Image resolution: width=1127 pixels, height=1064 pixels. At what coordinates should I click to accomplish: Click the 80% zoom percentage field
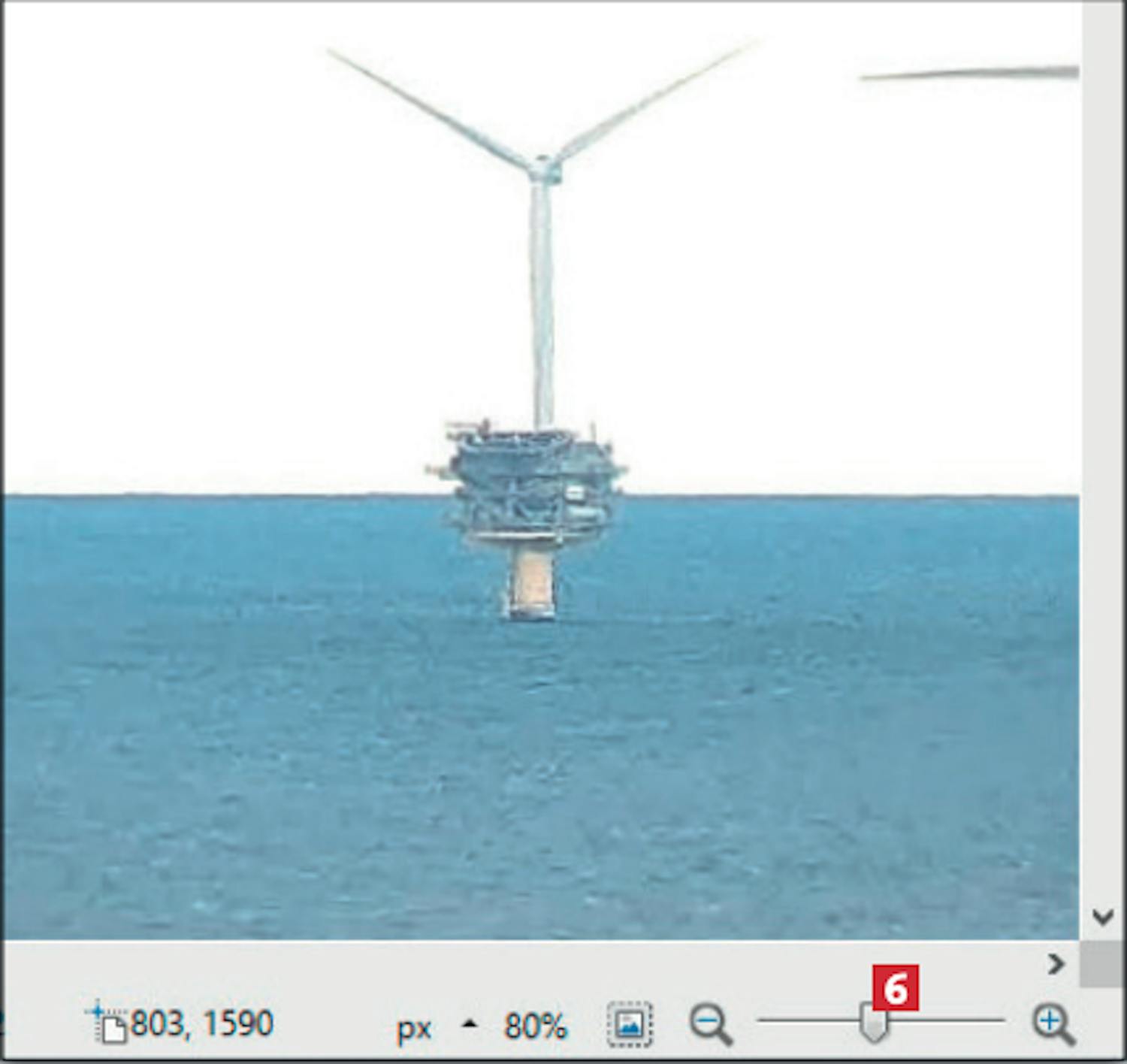(x=535, y=1026)
